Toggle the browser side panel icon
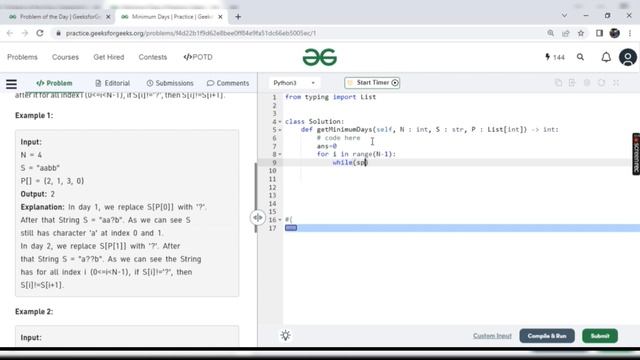640x360 pixels. (x=599, y=33)
